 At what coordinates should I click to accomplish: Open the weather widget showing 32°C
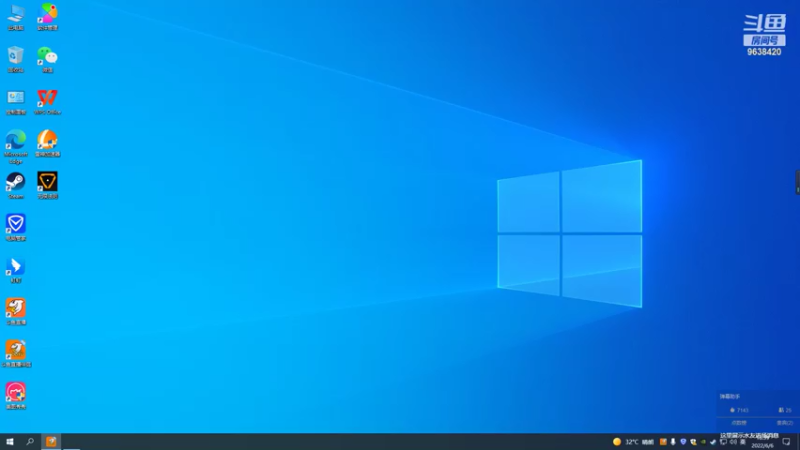633,442
